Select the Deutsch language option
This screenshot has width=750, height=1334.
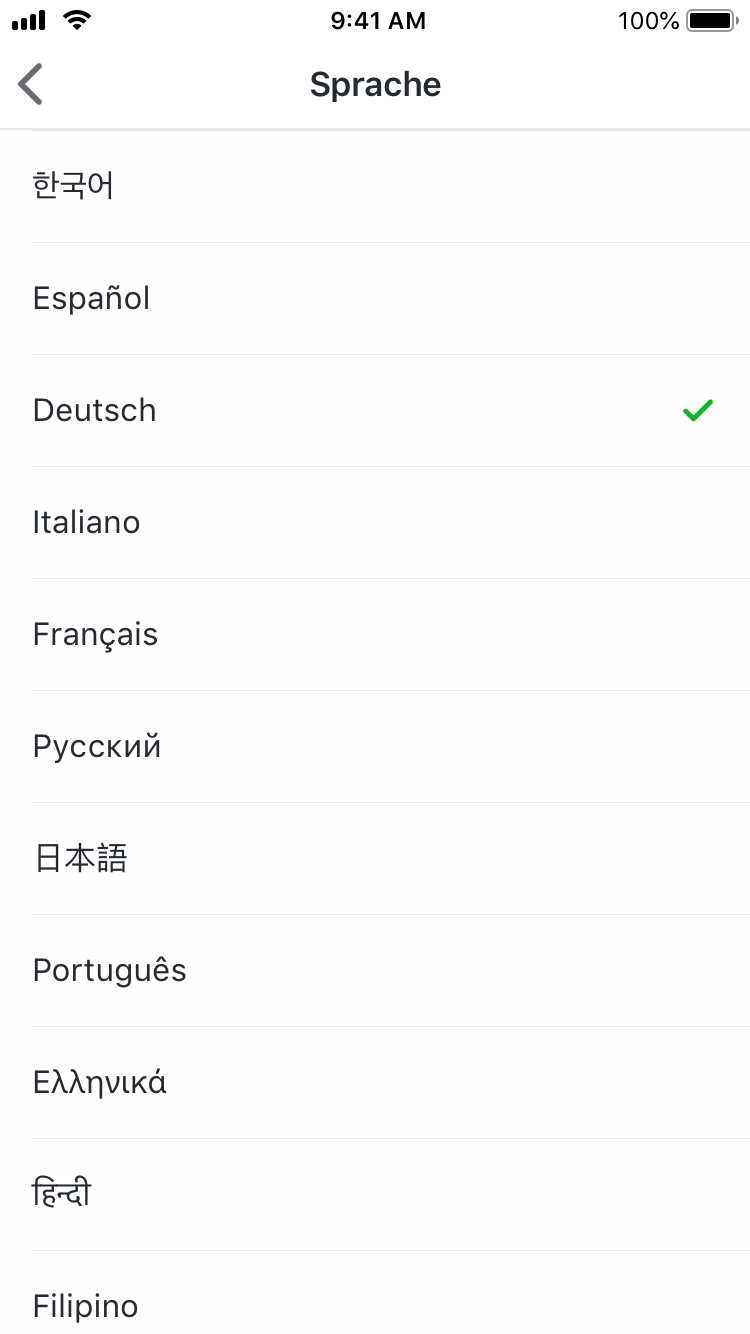[x=95, y=410]
